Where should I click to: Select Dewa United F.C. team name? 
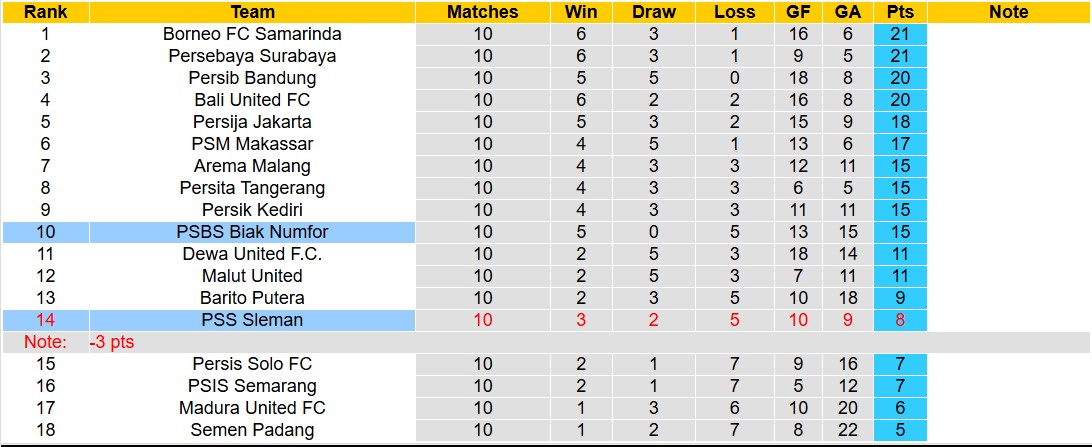pyautogui.click(x=252, y=254)
